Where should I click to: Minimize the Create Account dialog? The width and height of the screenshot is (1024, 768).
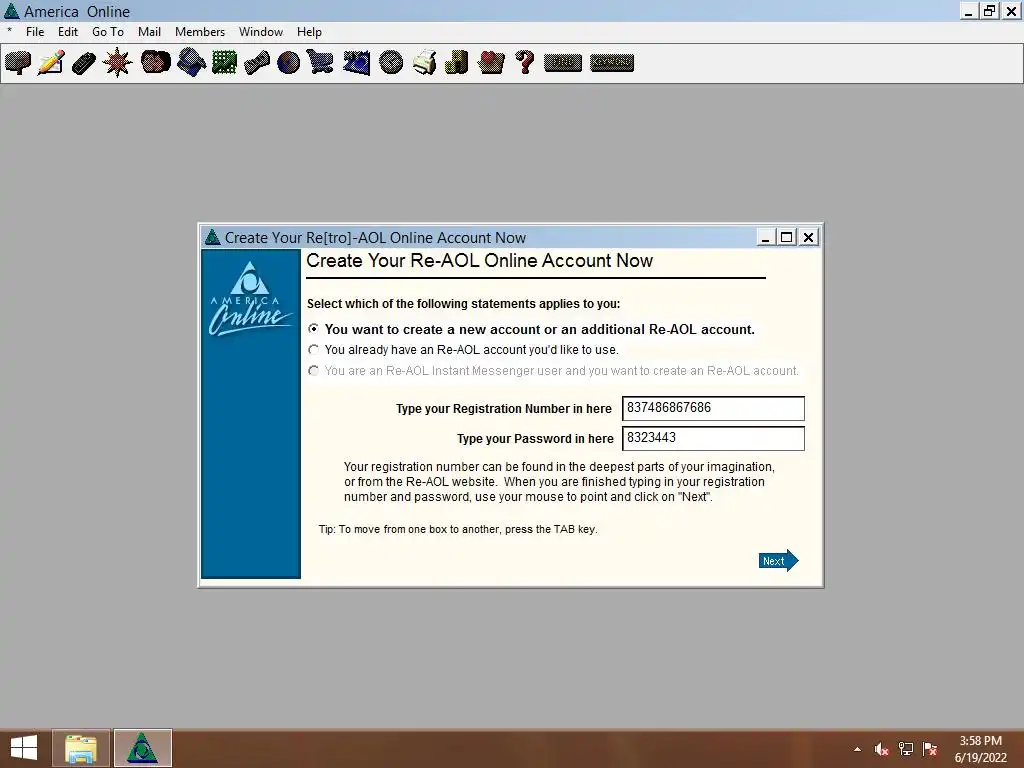(765, 237)
